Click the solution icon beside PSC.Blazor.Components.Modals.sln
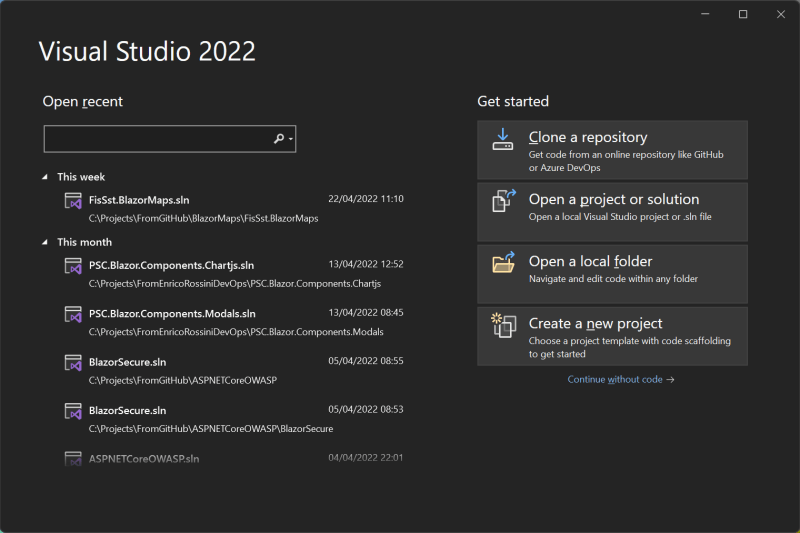 tap(73, 314)
